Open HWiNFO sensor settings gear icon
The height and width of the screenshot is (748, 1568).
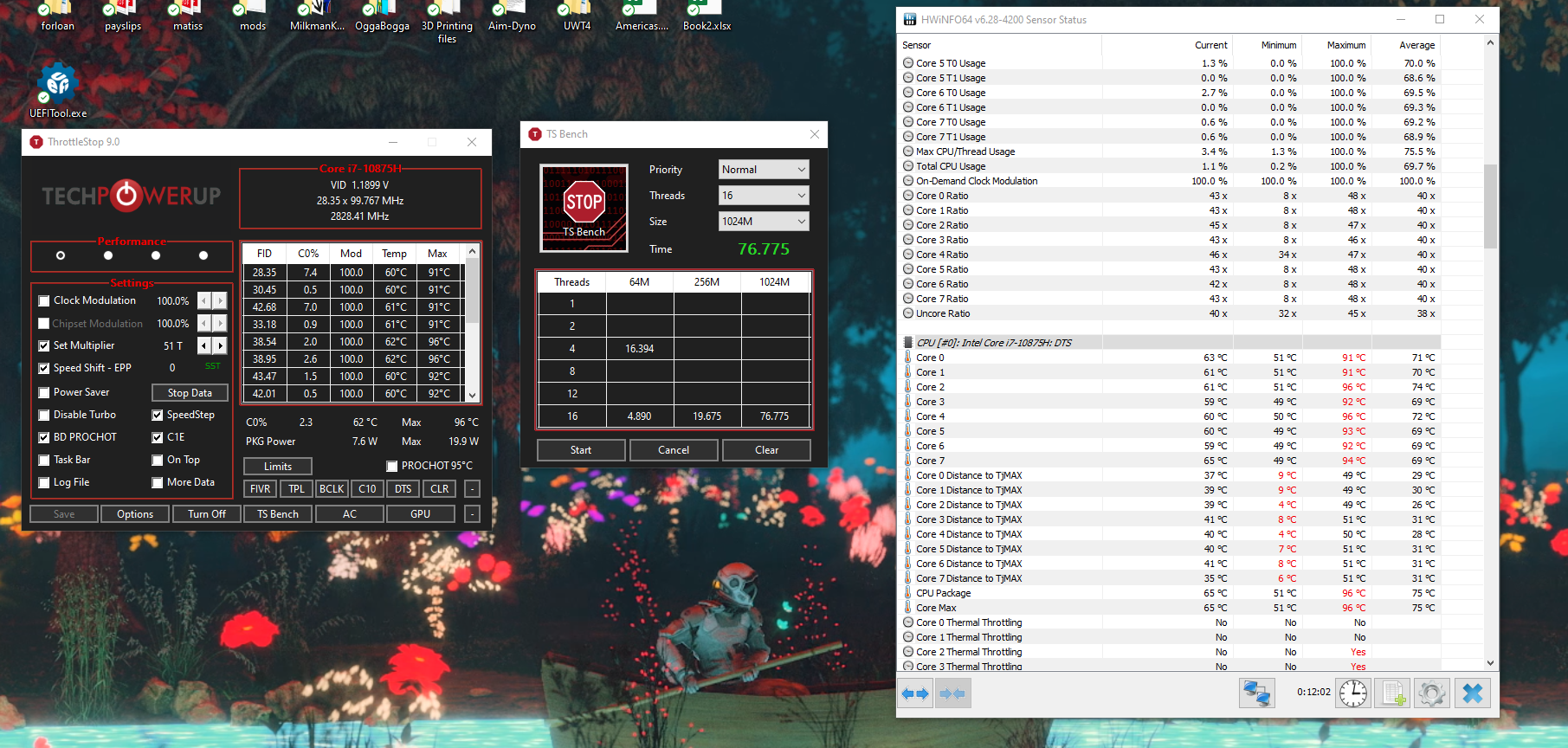coord(1432,693)
